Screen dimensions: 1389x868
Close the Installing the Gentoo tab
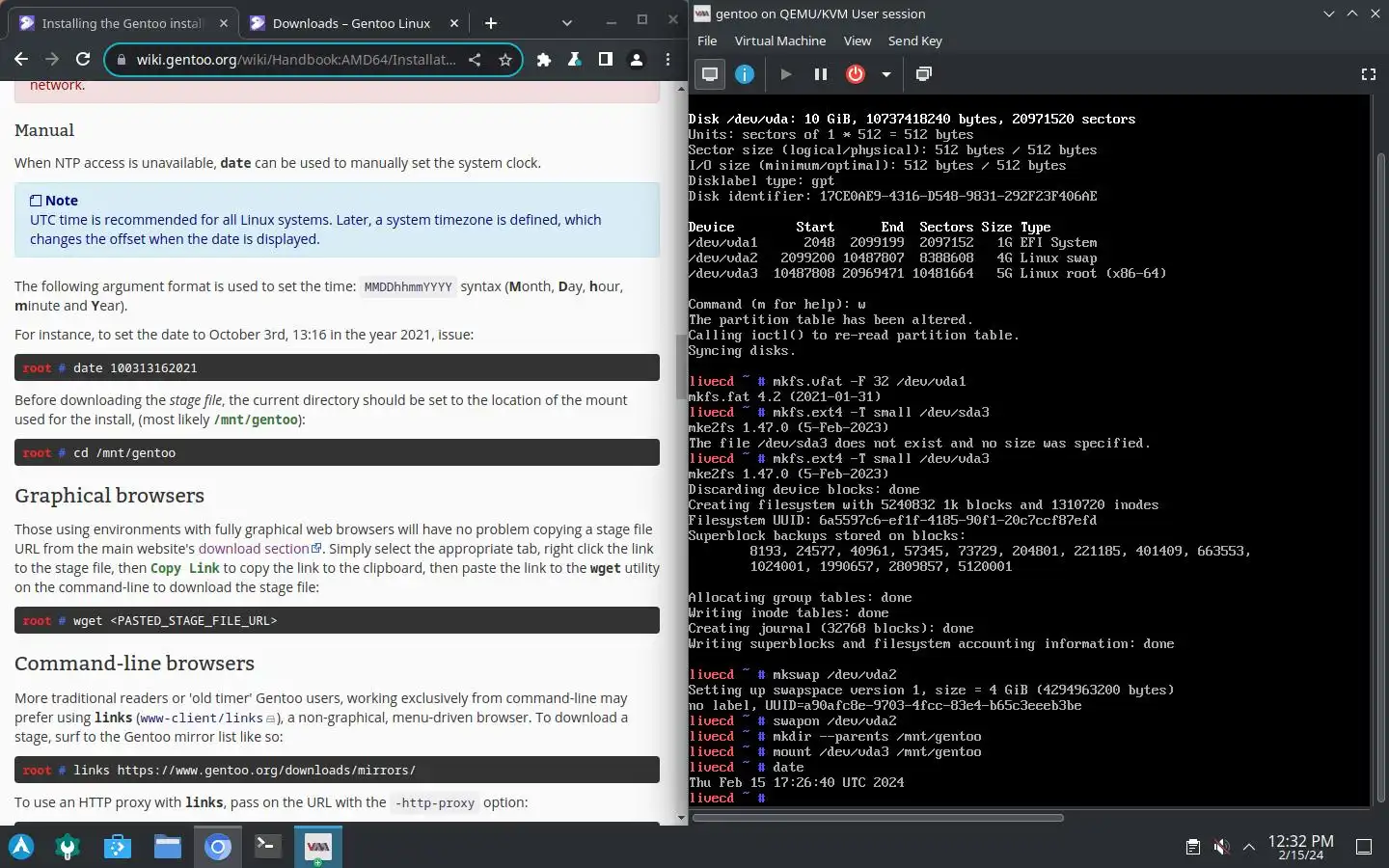(224, 23)
